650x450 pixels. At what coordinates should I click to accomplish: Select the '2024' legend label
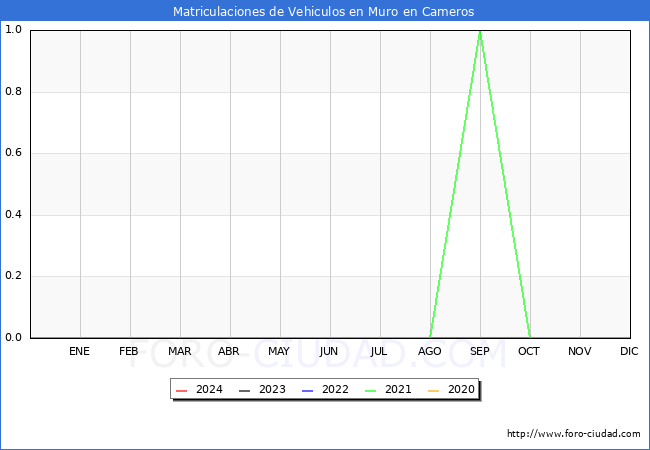(209, 390)
